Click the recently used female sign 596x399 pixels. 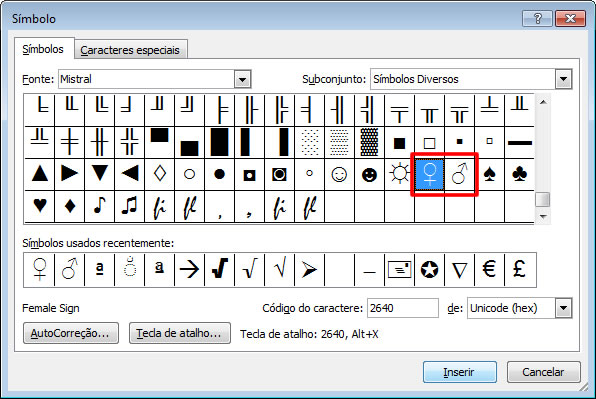tap(40, 269)
